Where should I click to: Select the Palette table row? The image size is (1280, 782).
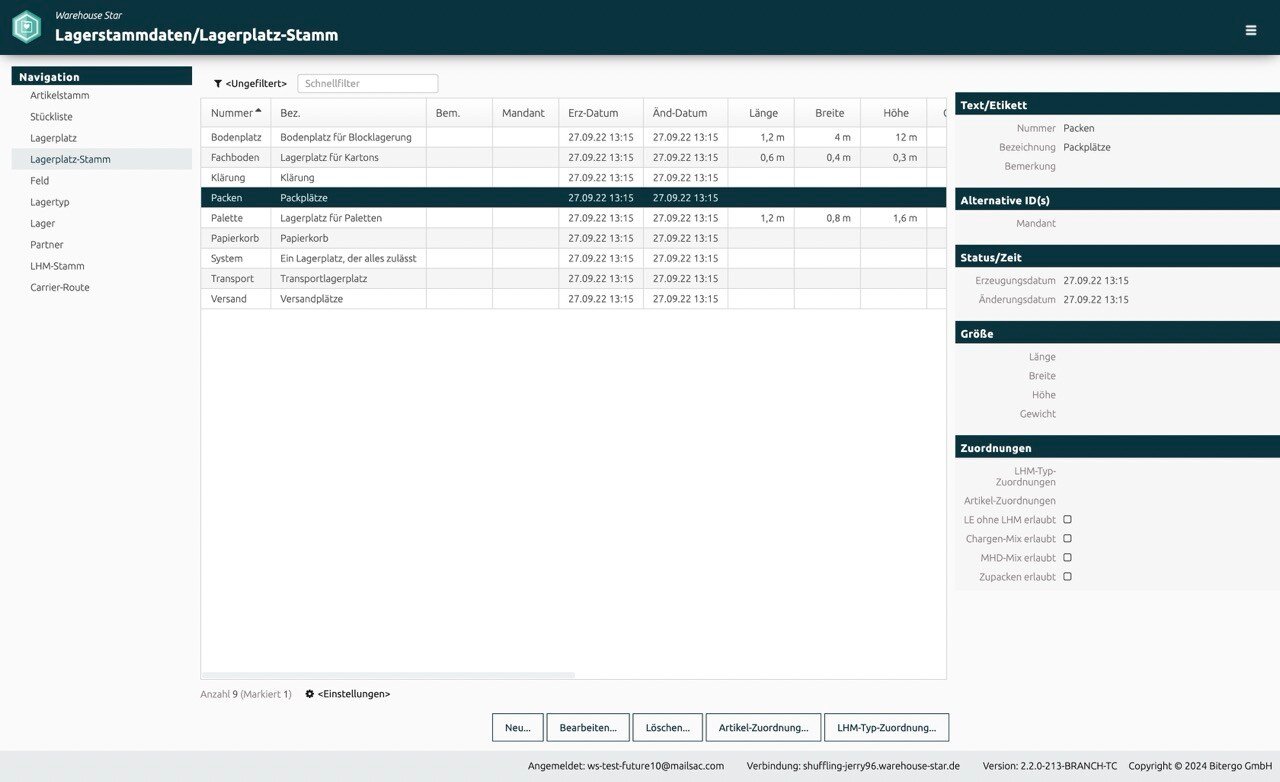[573, 218]
